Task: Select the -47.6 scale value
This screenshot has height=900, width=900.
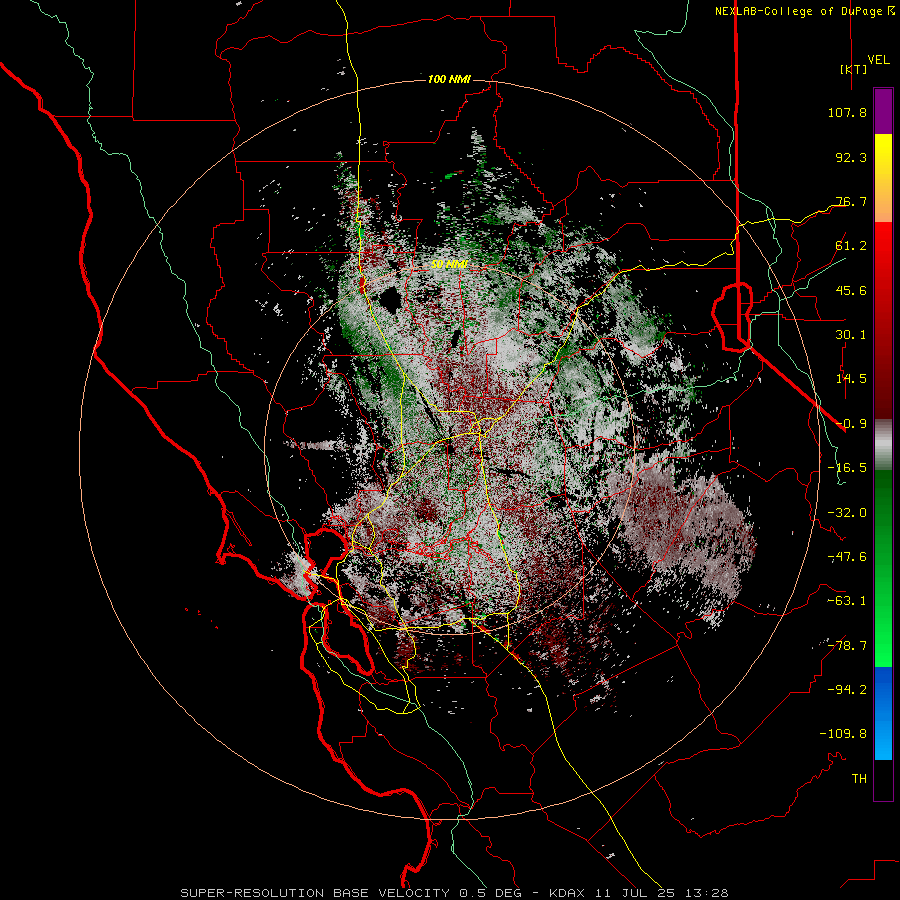Action: click(x=847, y=557)
